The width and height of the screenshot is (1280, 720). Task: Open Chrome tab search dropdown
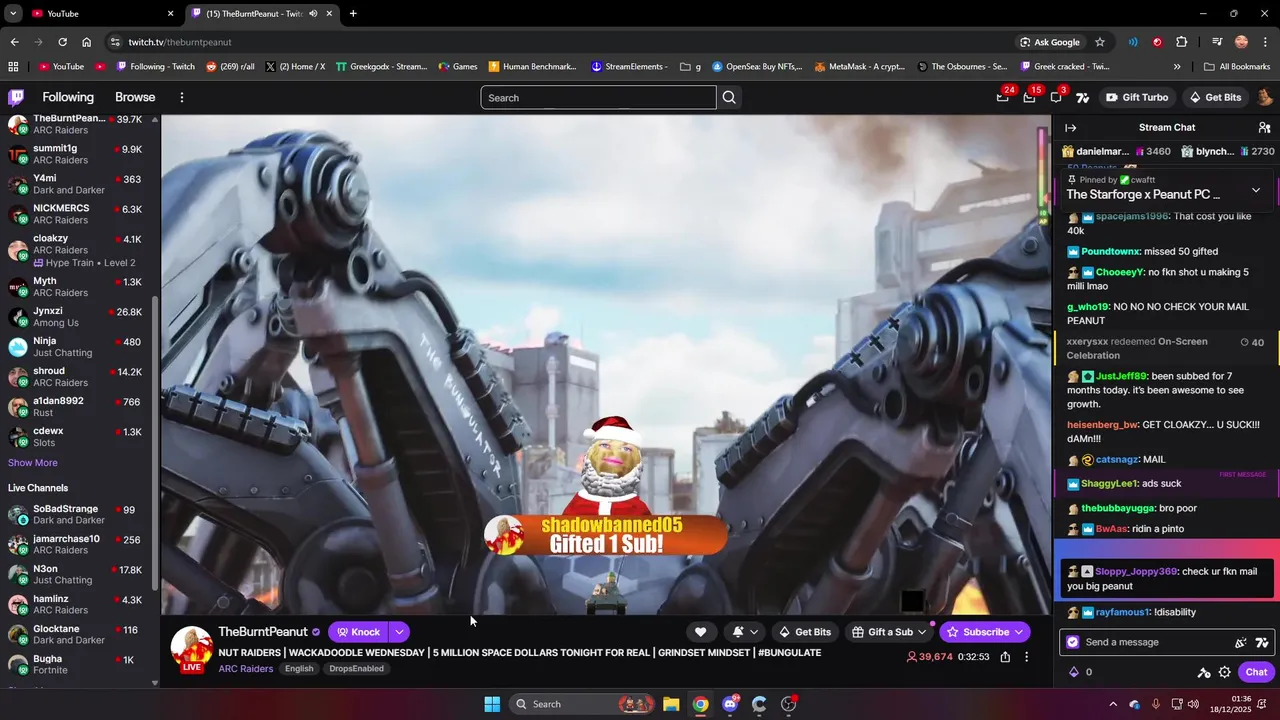(13, 14)
